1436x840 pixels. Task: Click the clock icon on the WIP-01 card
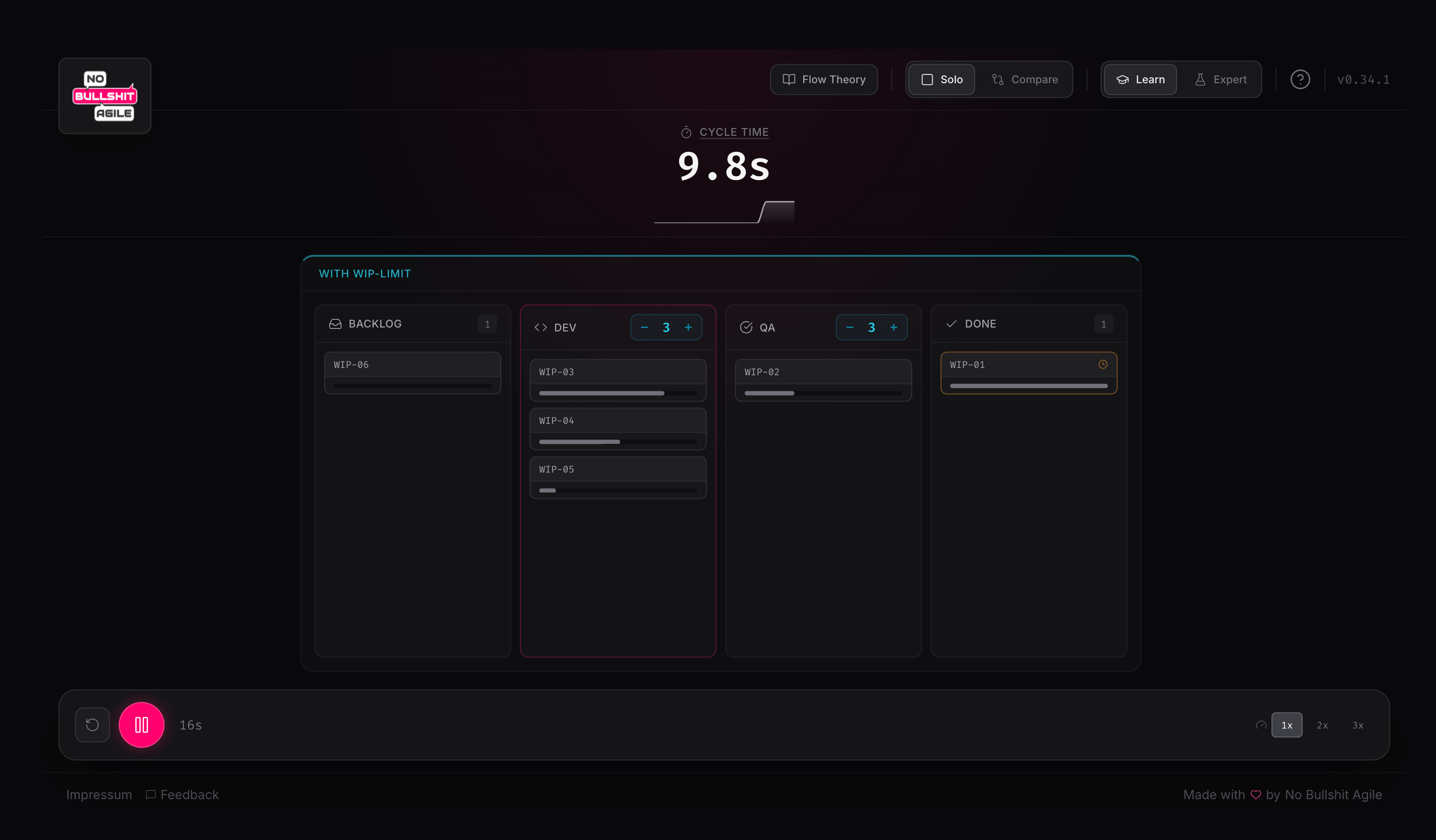click(1103, 365)
